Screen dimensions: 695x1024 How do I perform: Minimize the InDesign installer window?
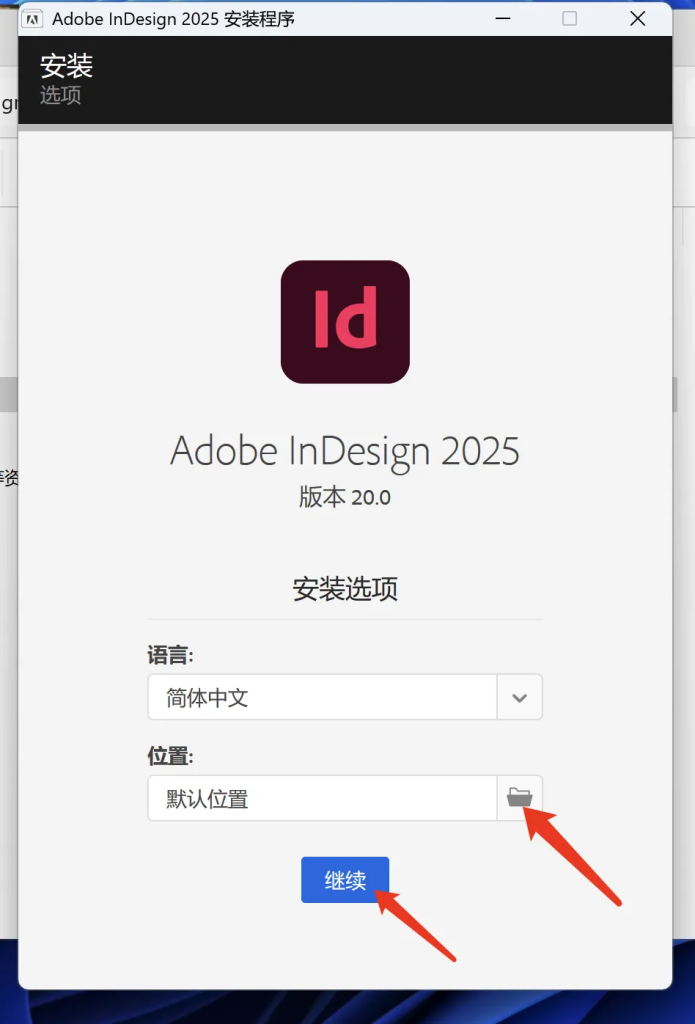503,18
